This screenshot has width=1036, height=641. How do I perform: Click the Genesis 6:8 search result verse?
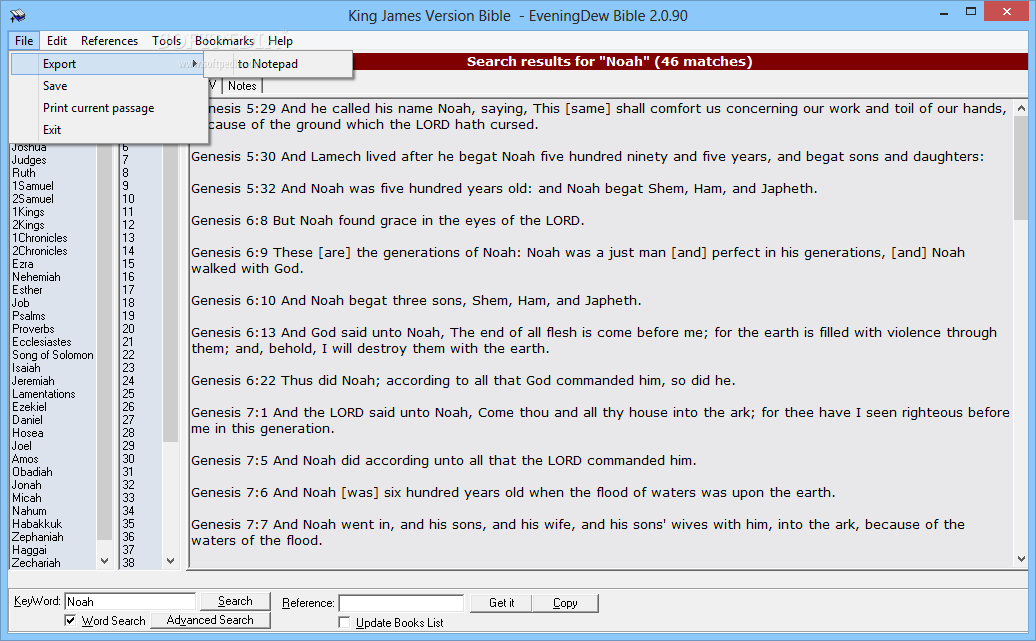[x=388, y=221]
